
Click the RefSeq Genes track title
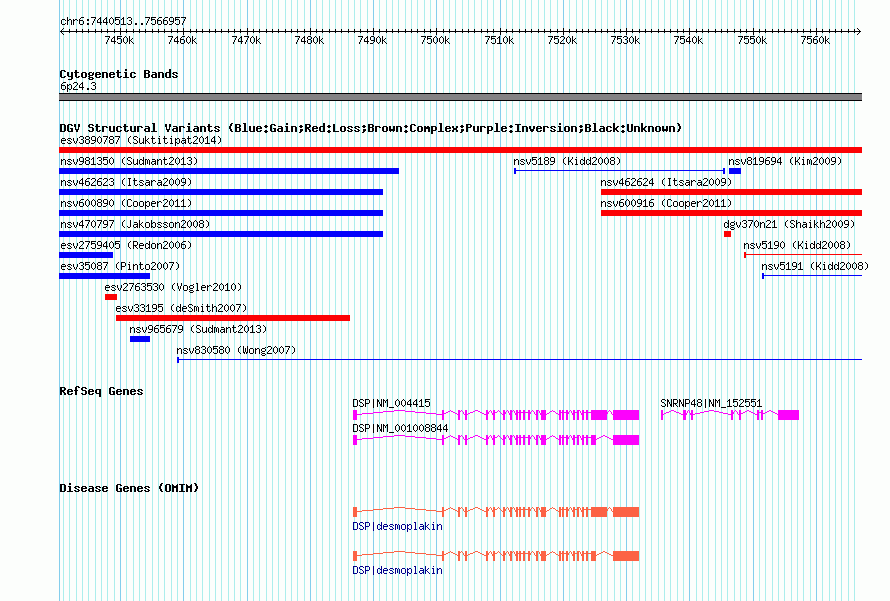[101, 391]
